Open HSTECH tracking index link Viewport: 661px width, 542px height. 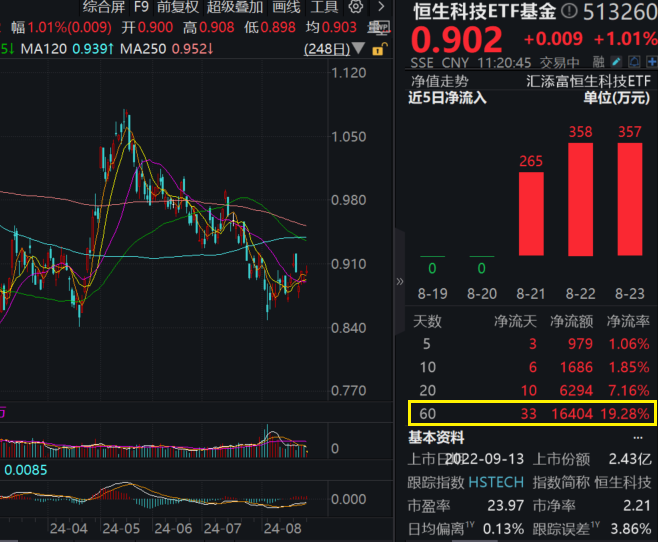click(x=496, y=482)
